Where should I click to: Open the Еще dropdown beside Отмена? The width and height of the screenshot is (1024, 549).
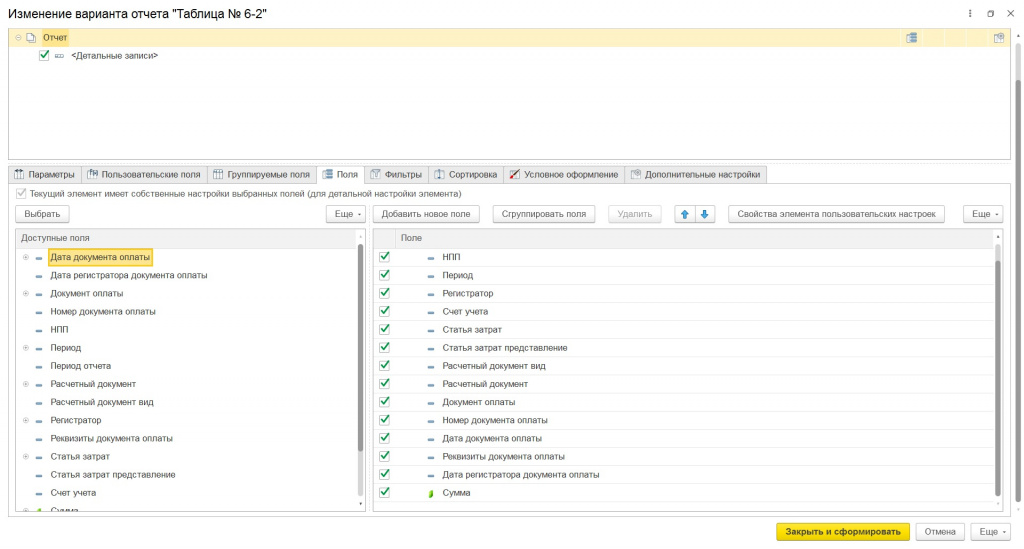(x=991, y=532)
